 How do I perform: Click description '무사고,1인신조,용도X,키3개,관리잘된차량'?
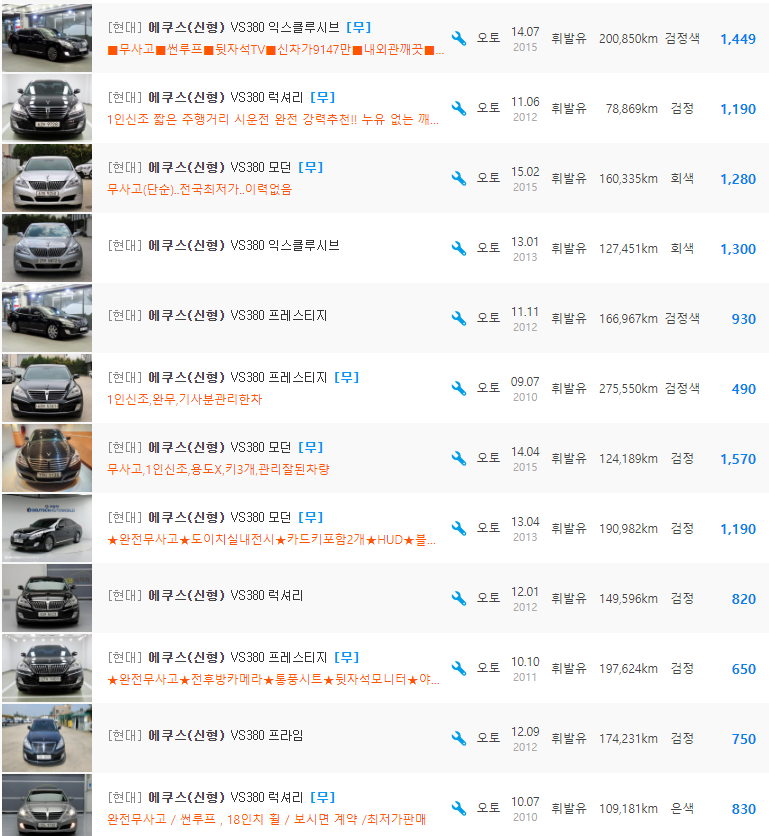pos(218,469)
